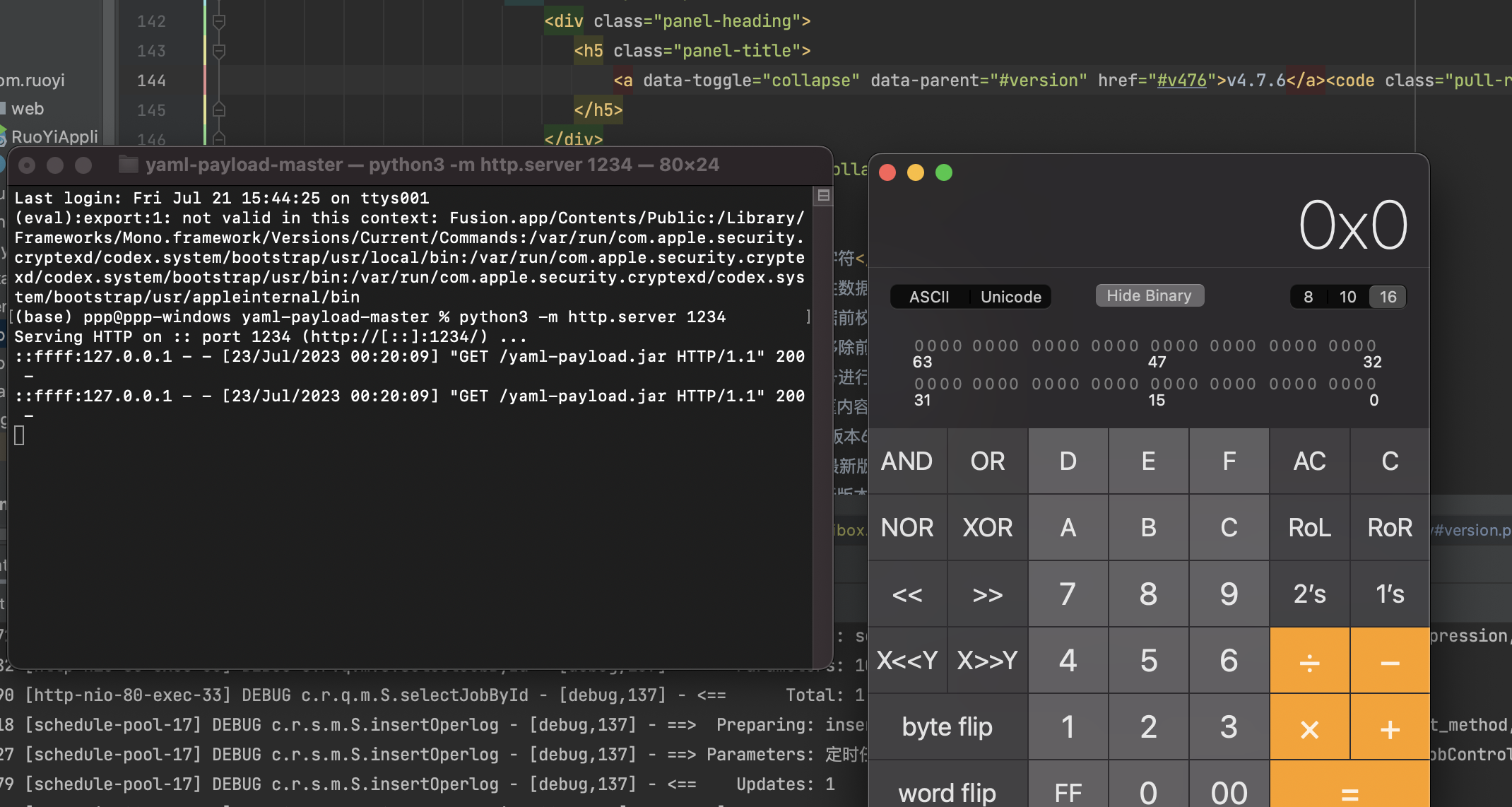Viewport: 1512px width, 807px height.
Task: Click the digit 7 key
Action: coord(1068,594)
